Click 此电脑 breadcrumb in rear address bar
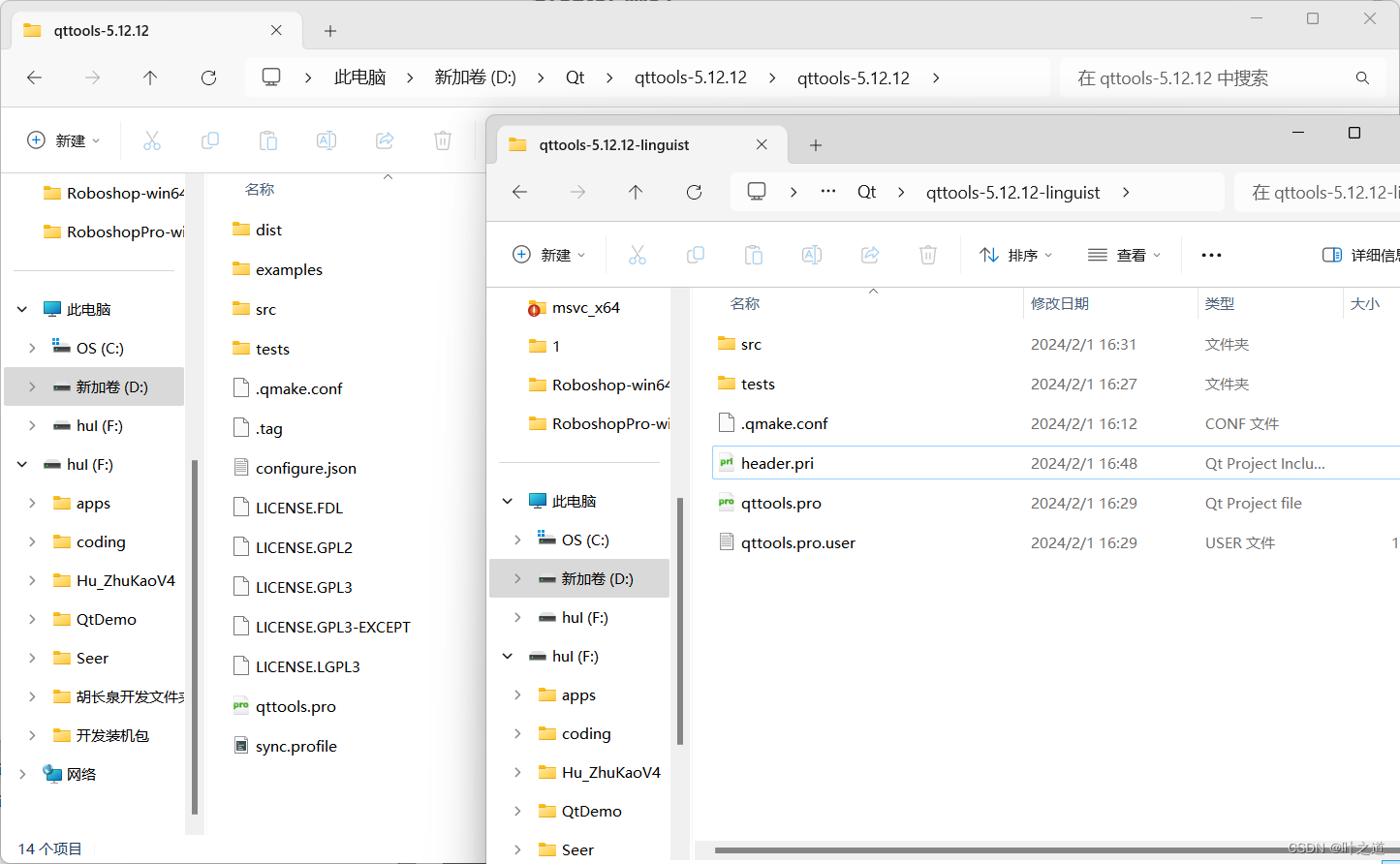 360,77
